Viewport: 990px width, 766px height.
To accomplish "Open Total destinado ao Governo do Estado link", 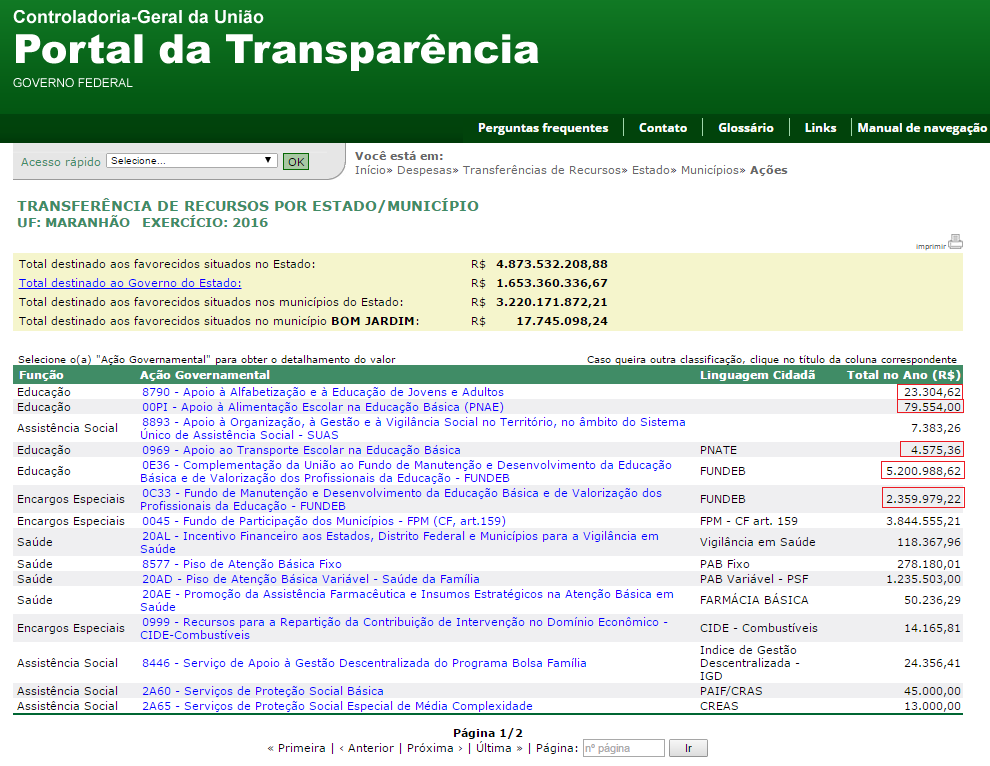I will 130,283.
